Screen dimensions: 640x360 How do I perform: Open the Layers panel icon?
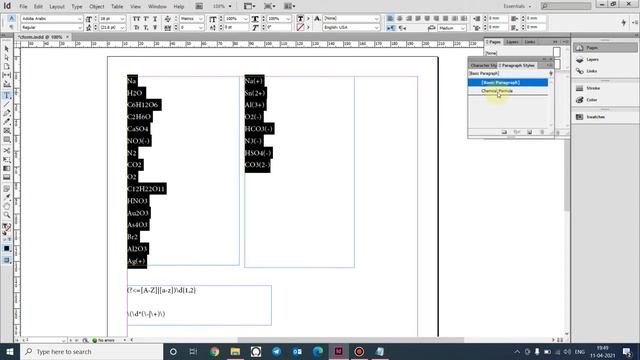580,60
